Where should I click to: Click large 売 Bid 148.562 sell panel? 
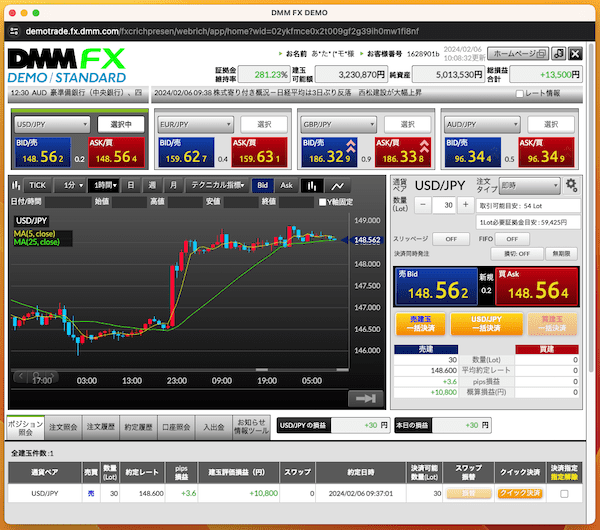[436, 287]
